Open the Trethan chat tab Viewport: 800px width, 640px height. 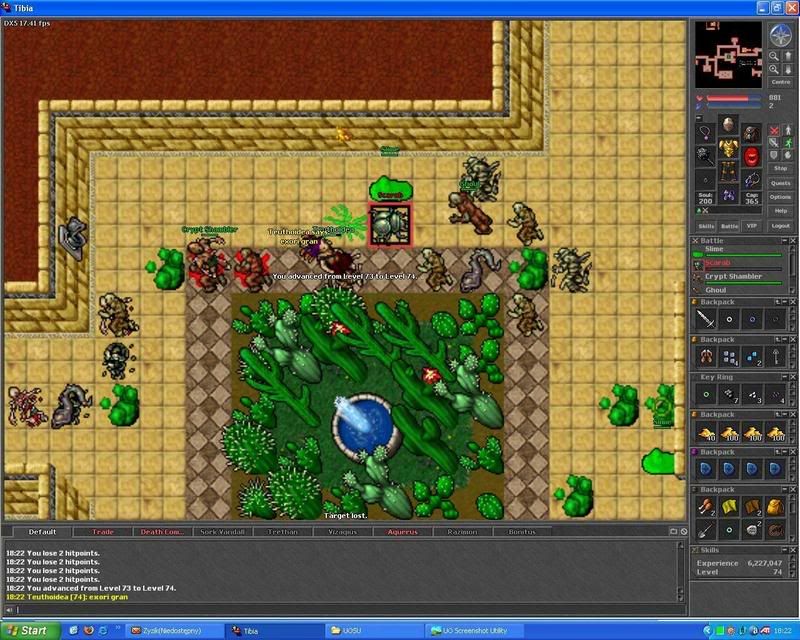click(x=282, y=532)
